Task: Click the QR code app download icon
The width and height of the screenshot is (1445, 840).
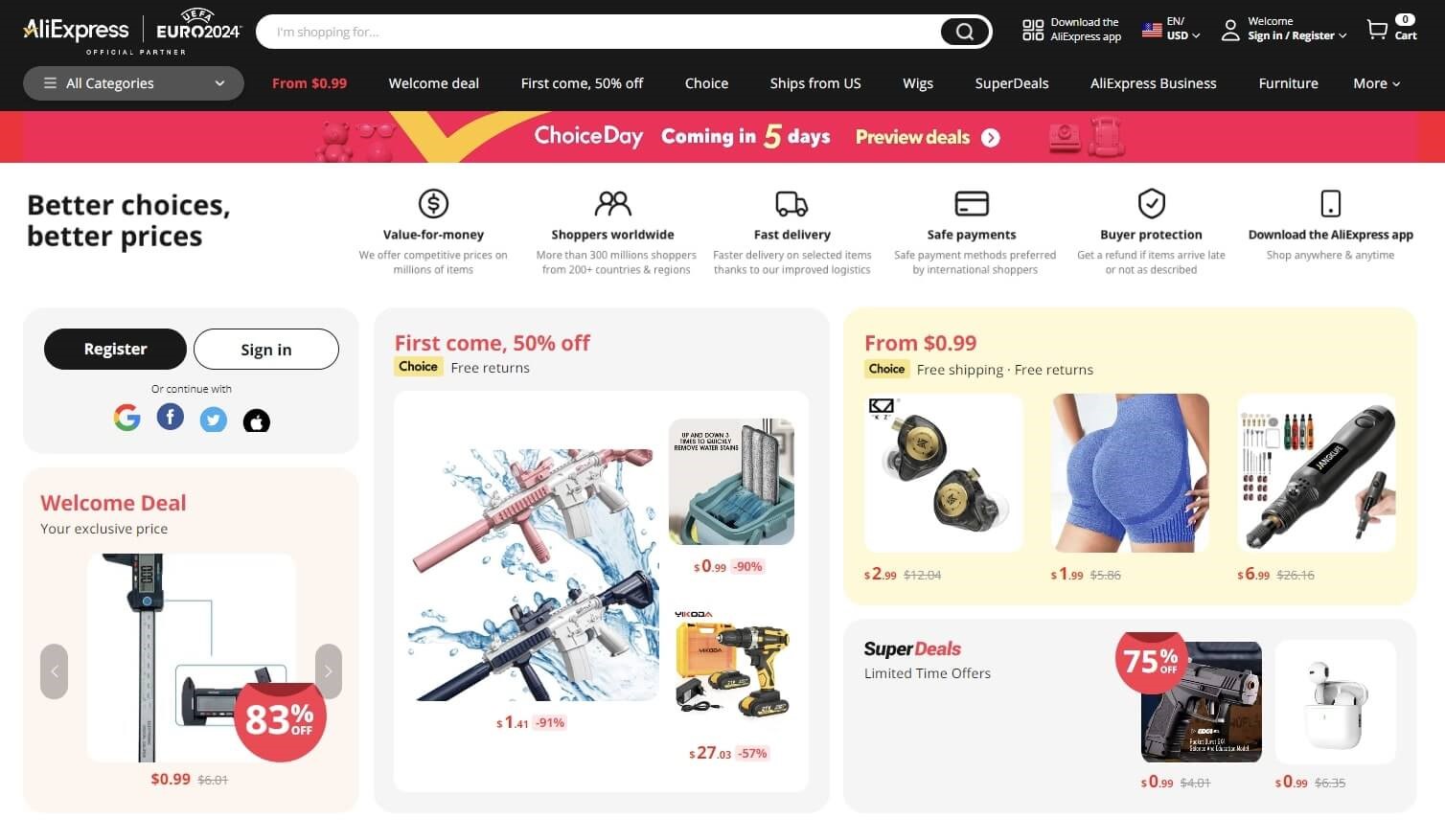Action: pyautogui.click(x=1033, y=30)
